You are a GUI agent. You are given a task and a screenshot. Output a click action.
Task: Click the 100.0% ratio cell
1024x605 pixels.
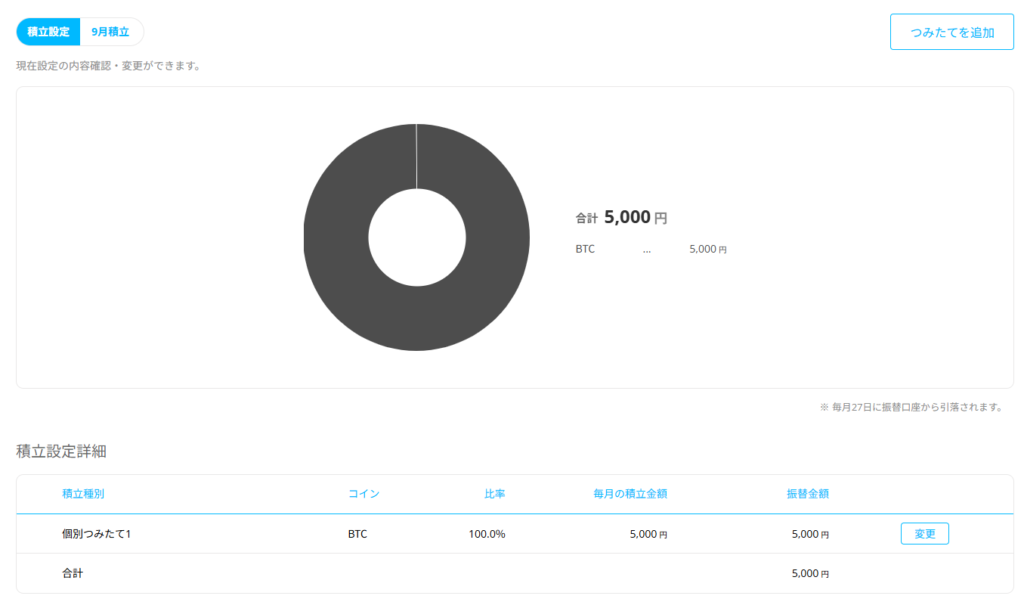[487, 534]
